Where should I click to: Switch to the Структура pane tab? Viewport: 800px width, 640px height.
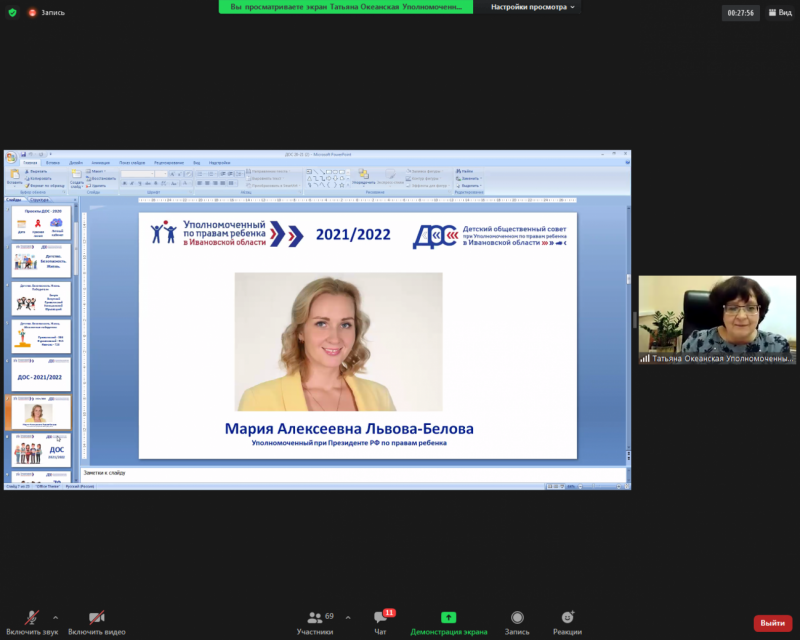tap(40, 200)
